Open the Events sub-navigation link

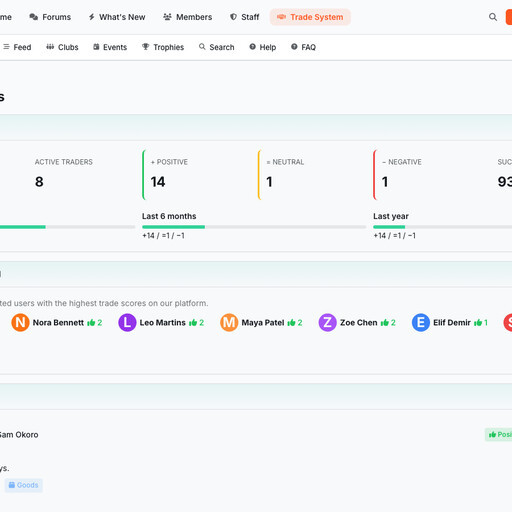point(110,47)
